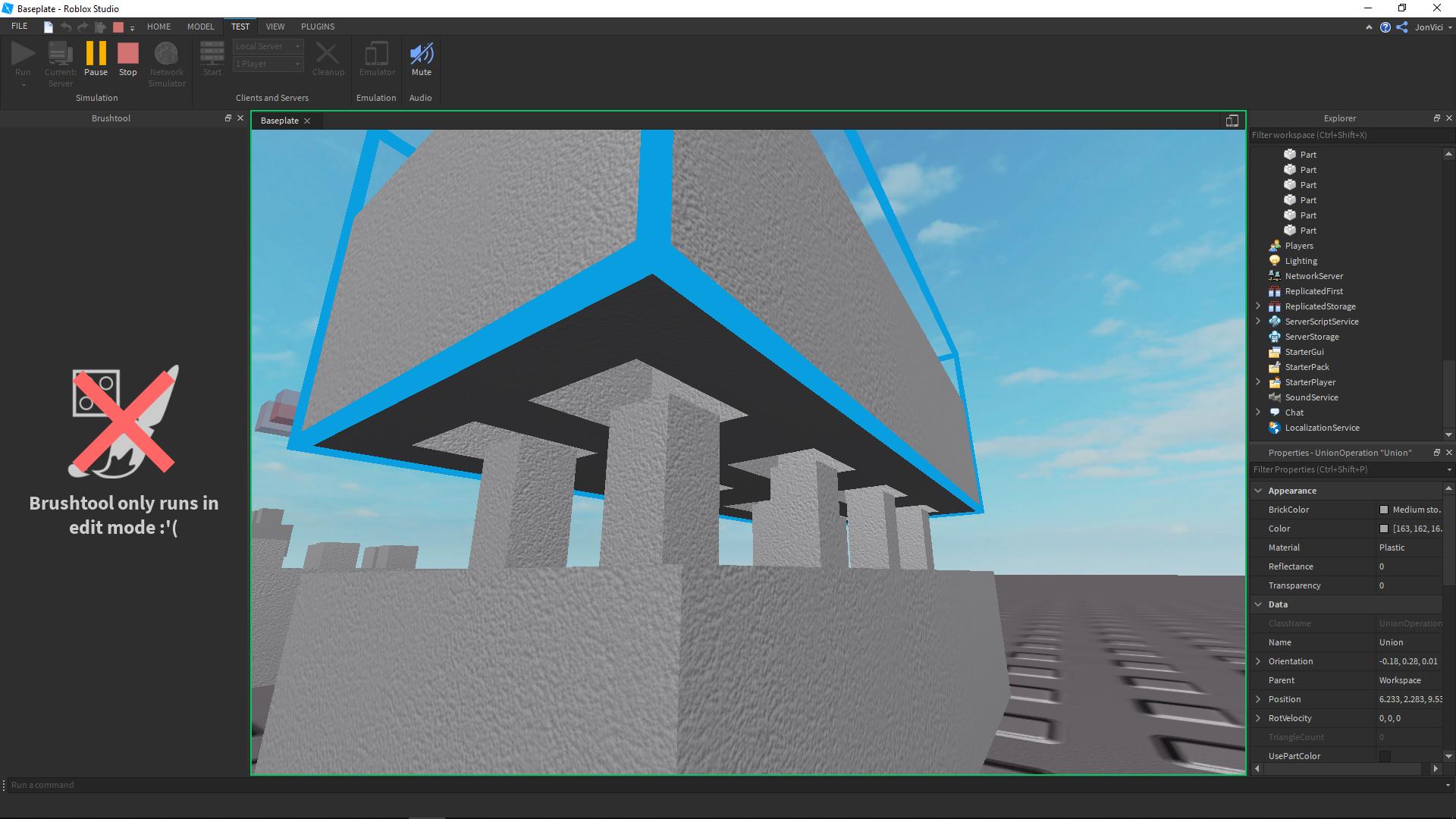Expand the ReplicatedStorage tree node
Screen dimensions: 1456x819
click(1258, 306)
